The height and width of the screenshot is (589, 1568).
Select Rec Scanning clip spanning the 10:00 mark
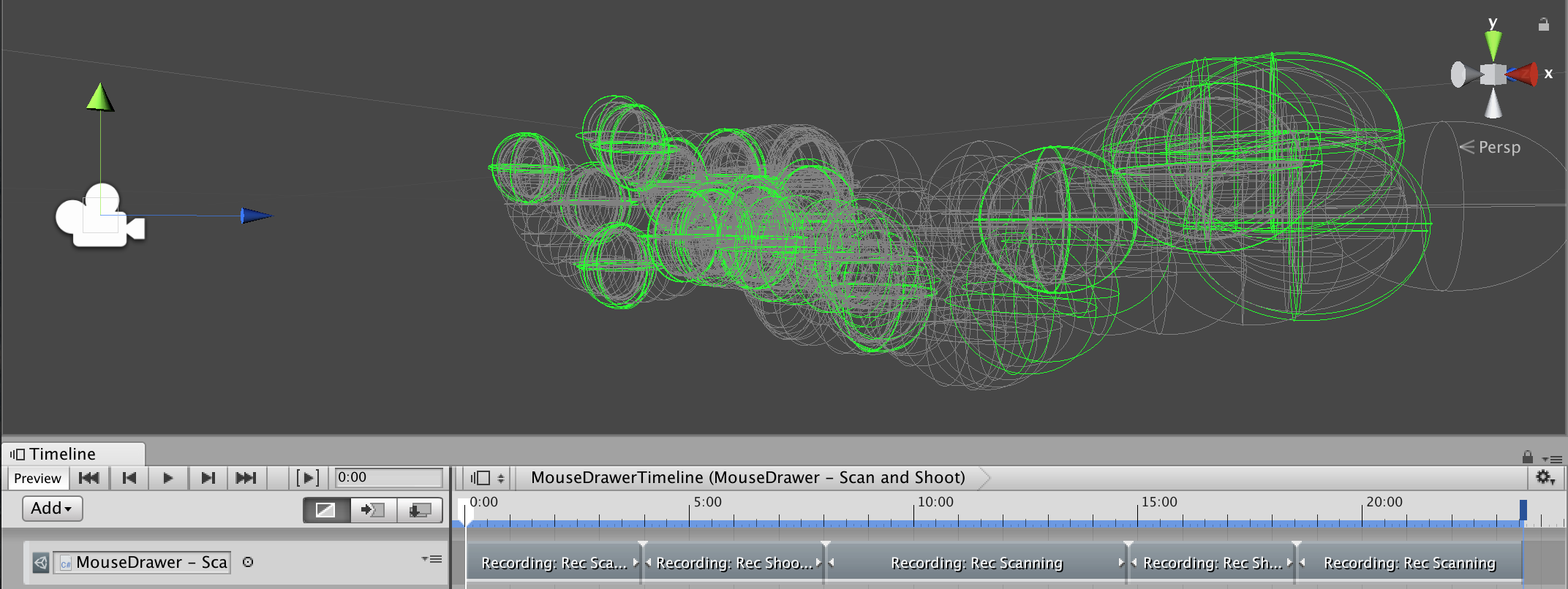tap(977, 563)
